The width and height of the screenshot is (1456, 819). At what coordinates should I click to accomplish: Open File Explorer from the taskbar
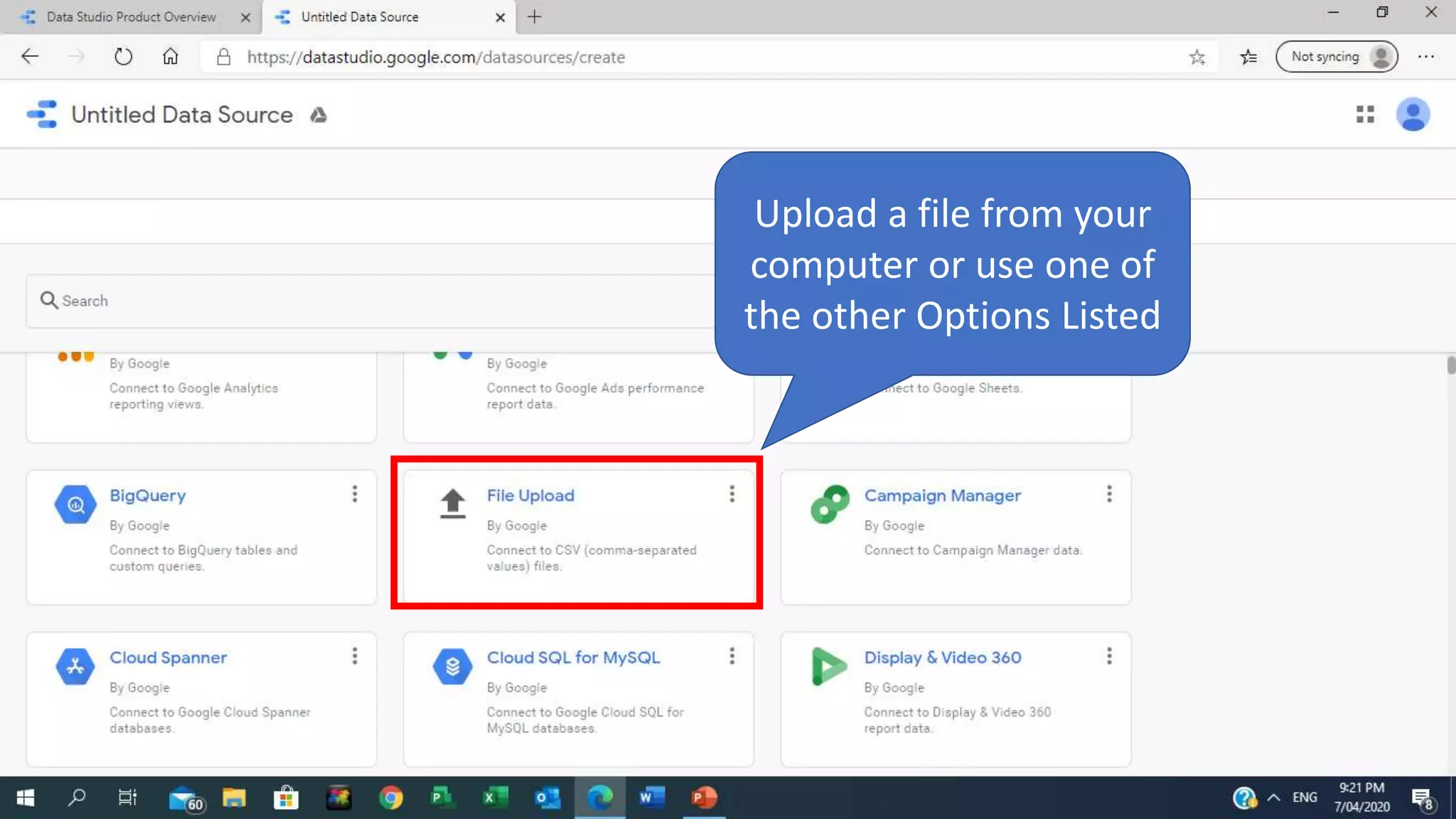click(x=234, y=798)
